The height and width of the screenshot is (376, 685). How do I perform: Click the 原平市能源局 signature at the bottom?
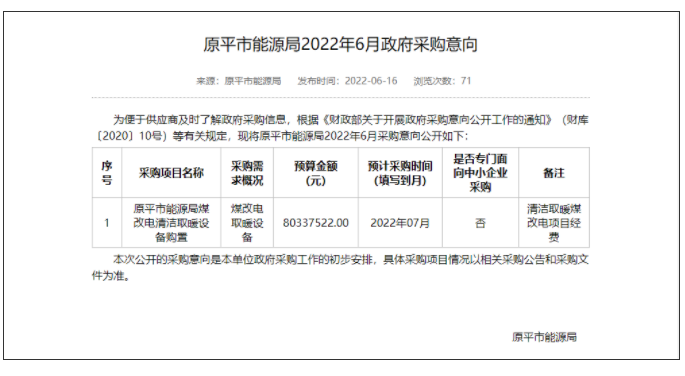544,337
